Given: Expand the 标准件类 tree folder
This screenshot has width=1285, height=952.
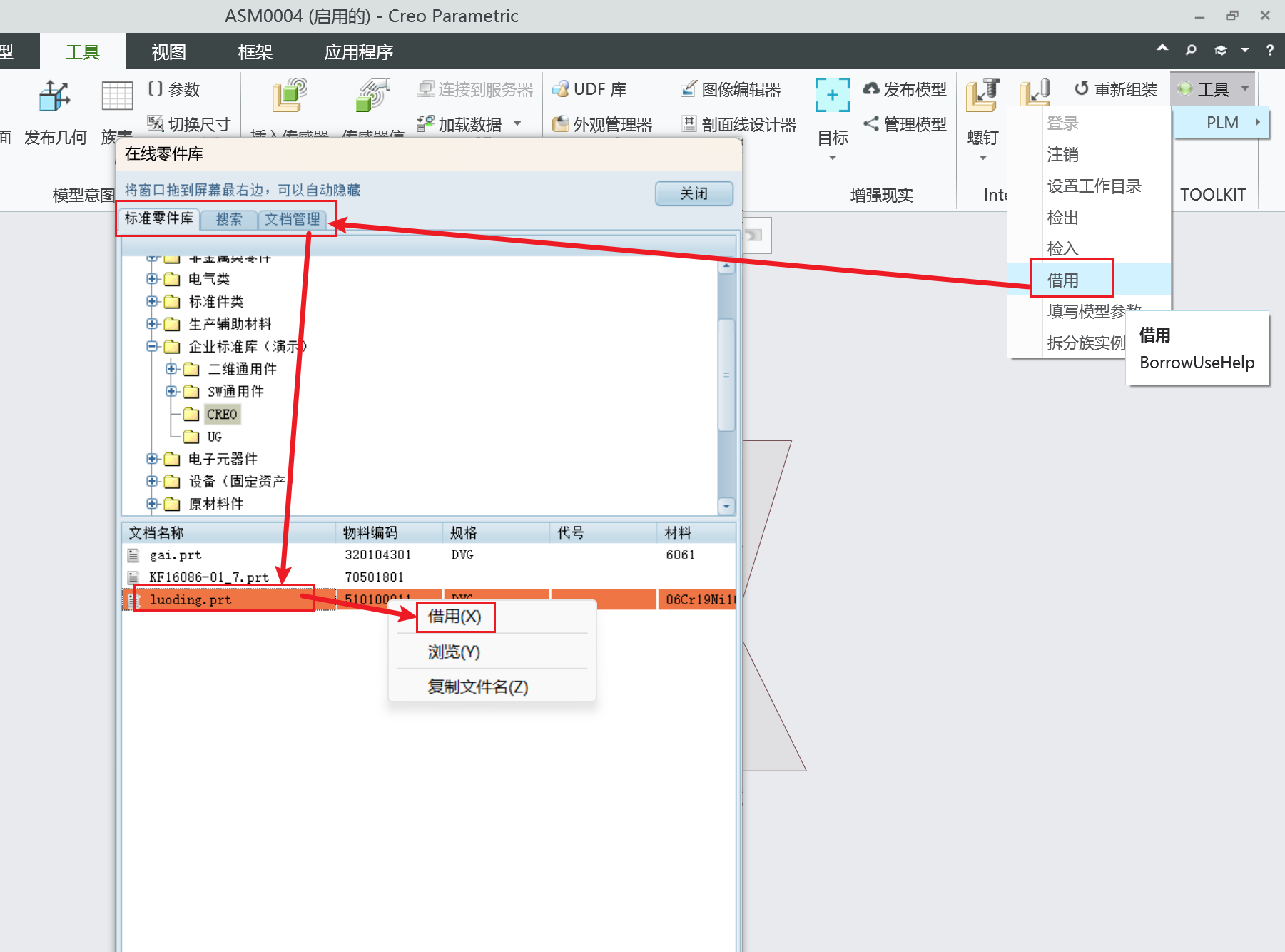Looking at the screenshot, I should (151, 301).
